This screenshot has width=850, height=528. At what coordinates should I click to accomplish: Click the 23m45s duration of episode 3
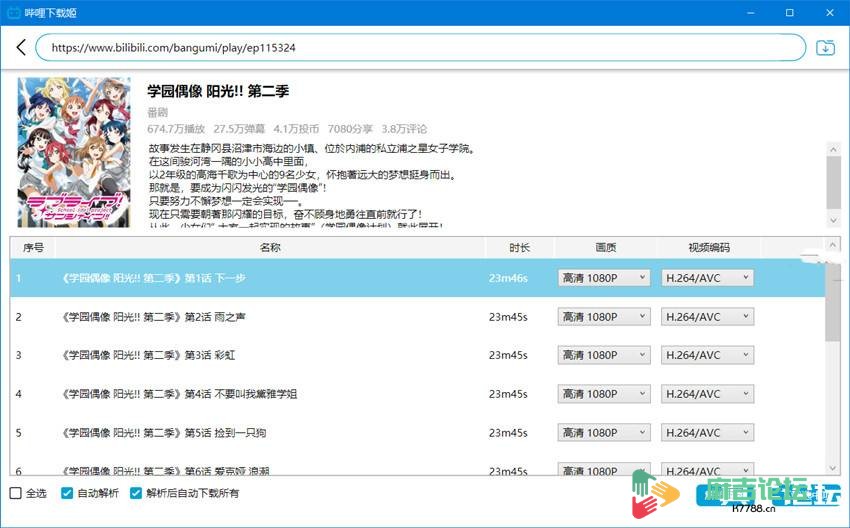click(508, 355)
